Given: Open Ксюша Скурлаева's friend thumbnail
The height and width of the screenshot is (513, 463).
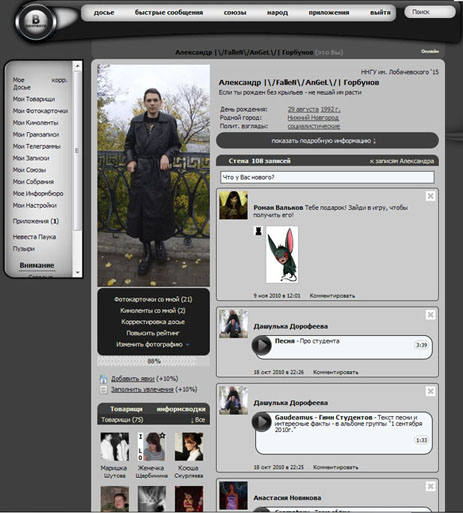Looking at the screenshot, I should click(189, 447).
